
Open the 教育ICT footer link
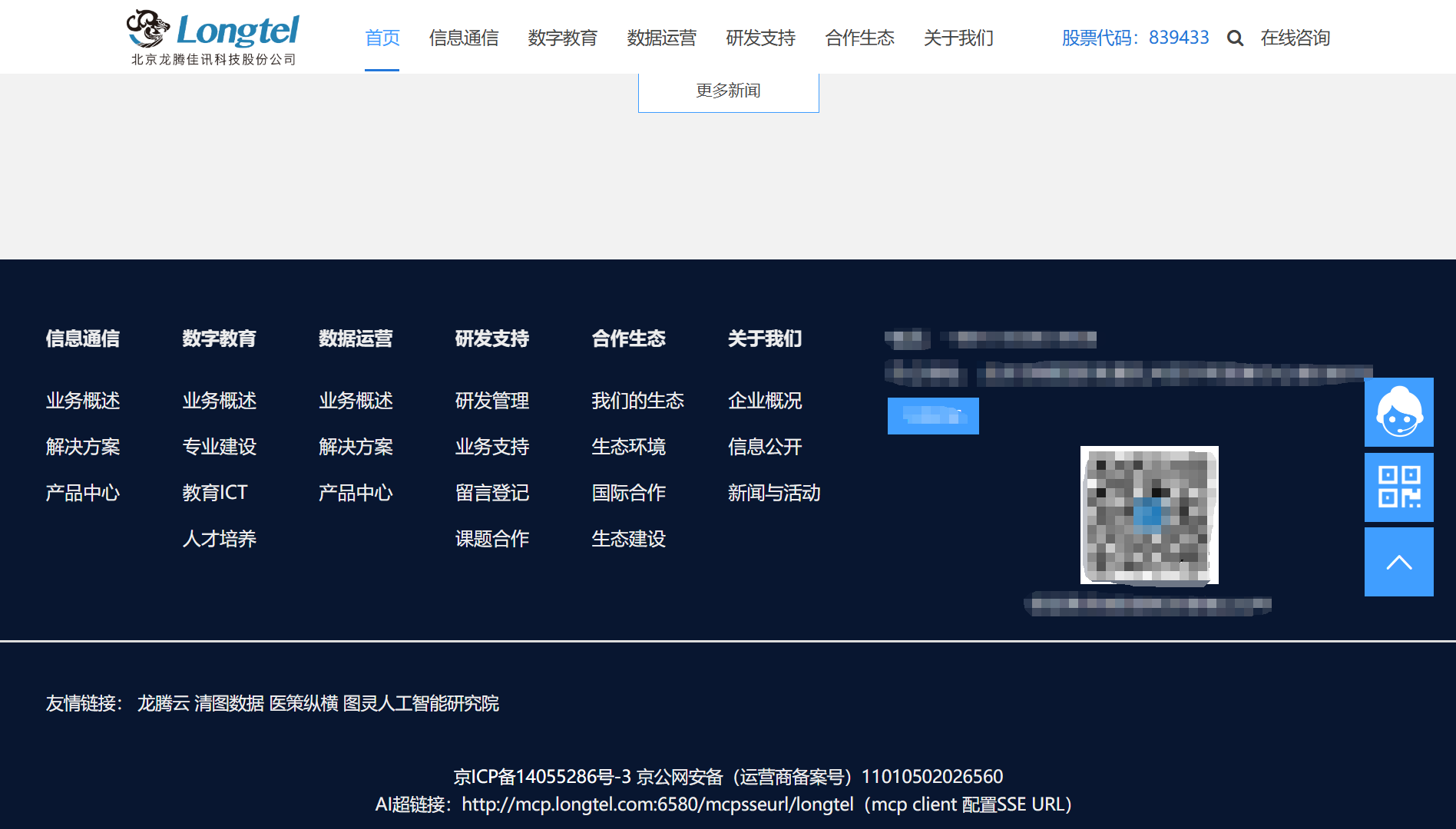(215, 493)
